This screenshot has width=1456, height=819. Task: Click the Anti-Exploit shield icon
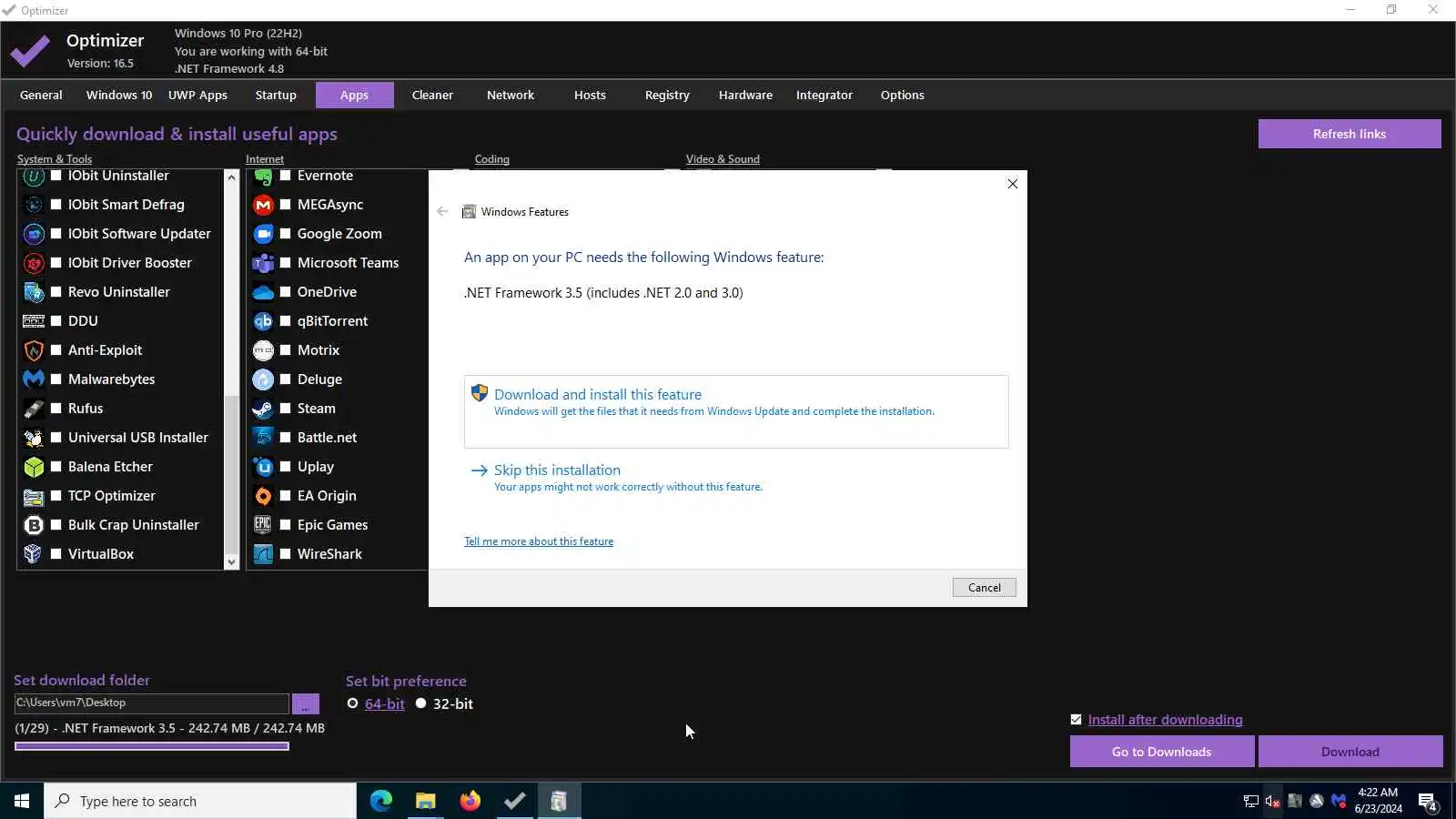pyautogui.click(x=34, y=350)
